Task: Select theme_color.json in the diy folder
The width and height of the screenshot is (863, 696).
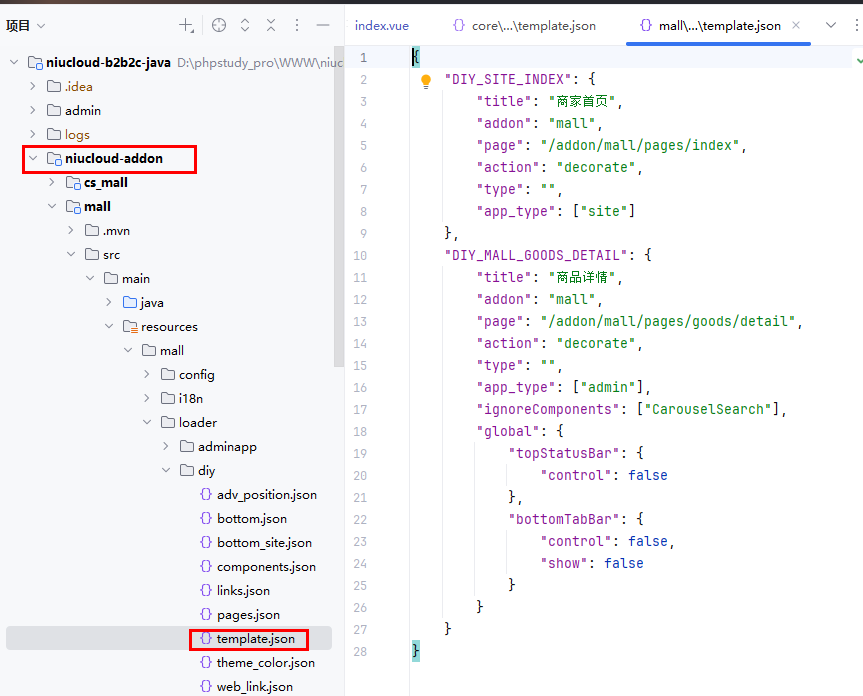Action: point(265,662)
